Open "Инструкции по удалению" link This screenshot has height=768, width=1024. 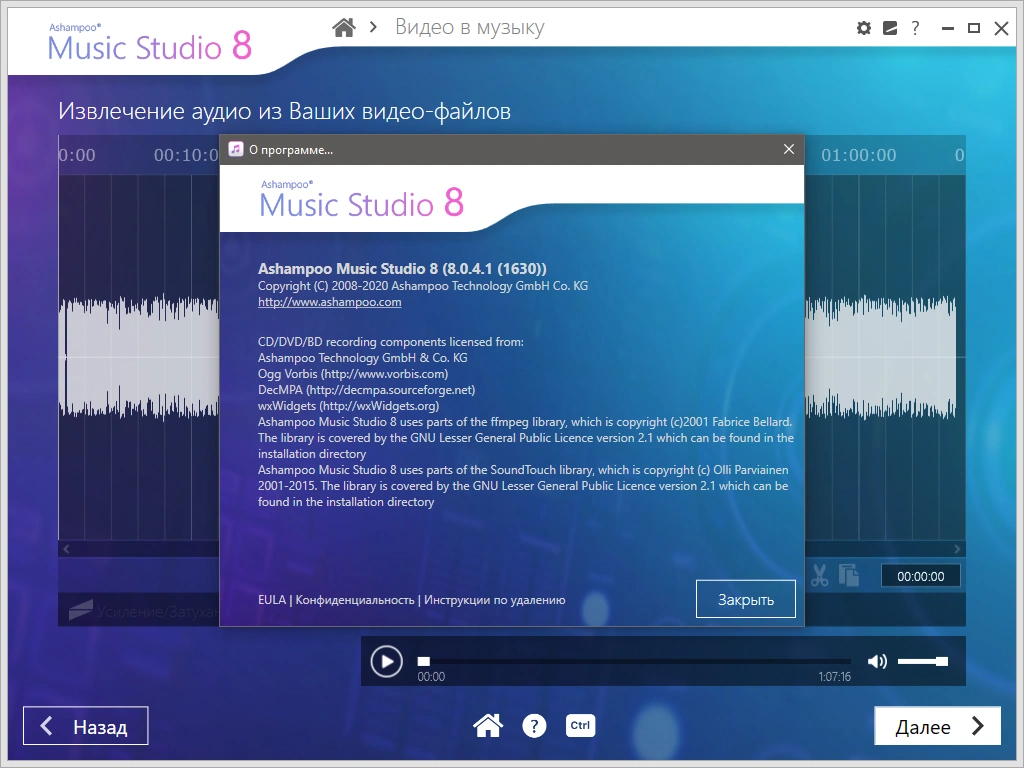[x=494, y=600]
